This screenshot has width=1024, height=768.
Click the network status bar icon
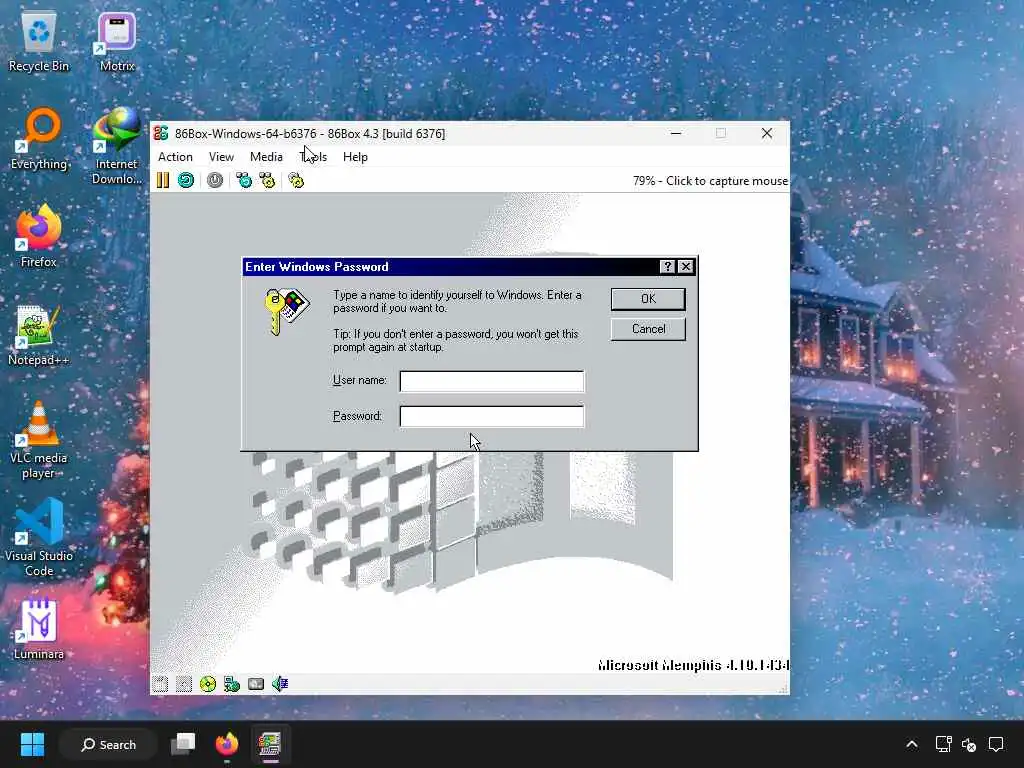(232, 684)
